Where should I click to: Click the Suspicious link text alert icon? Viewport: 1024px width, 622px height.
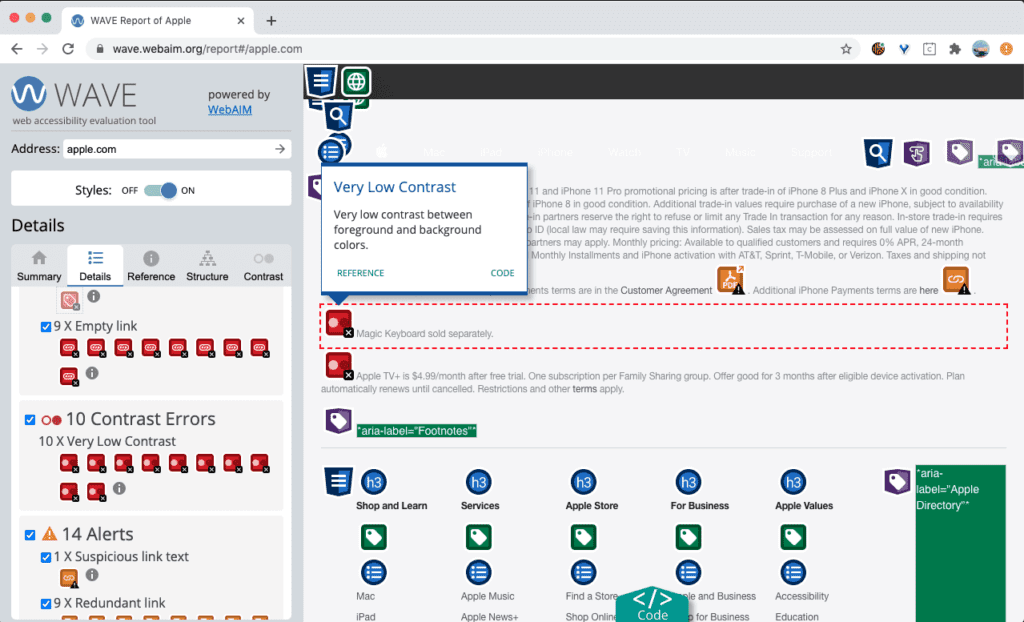tap(69, 578)
